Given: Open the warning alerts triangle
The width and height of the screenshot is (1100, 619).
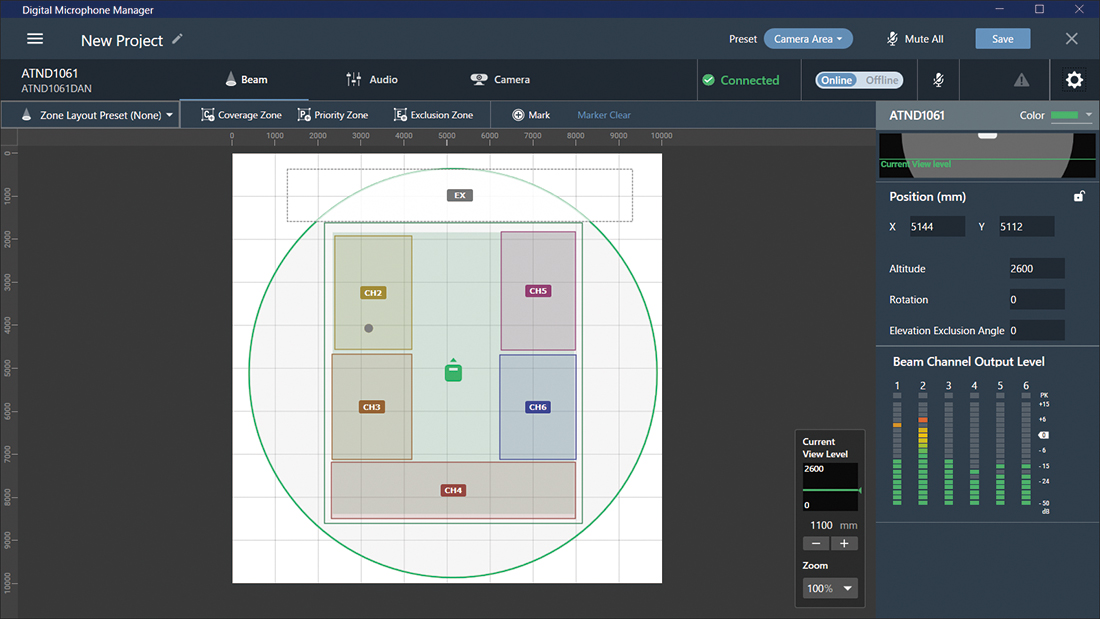Looking at the screenshot, I should coord(1021,80).
